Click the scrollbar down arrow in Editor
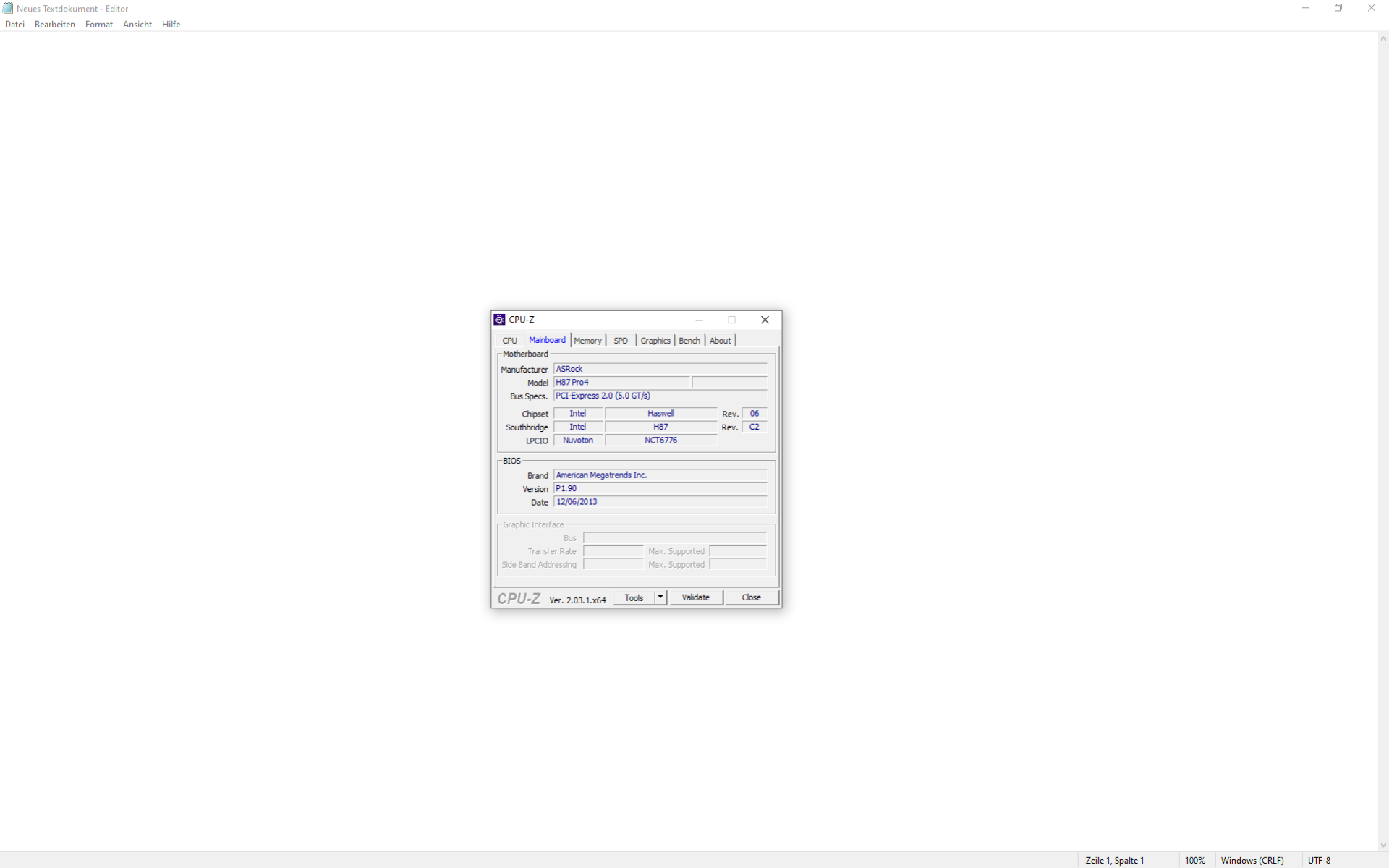The image size is (1389, 868). [x=1383, y=845]
